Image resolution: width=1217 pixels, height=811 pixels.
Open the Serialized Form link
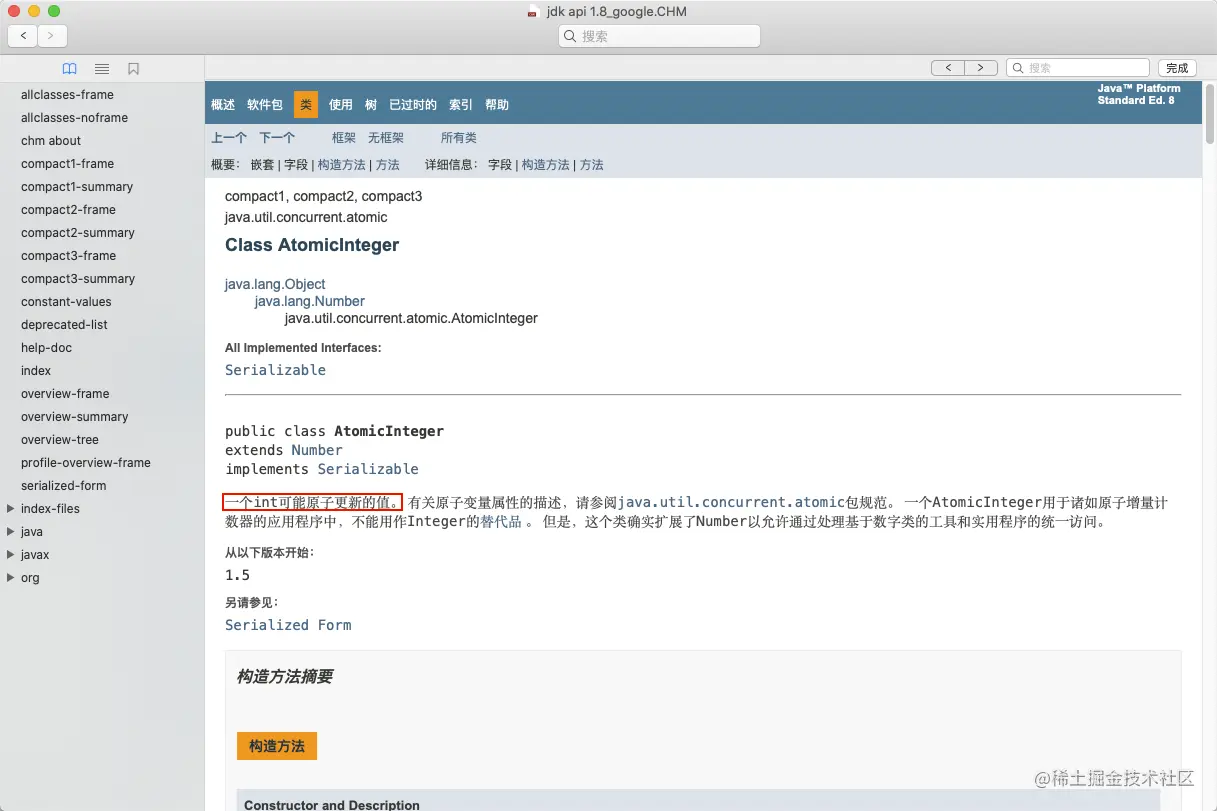(288, 624)
